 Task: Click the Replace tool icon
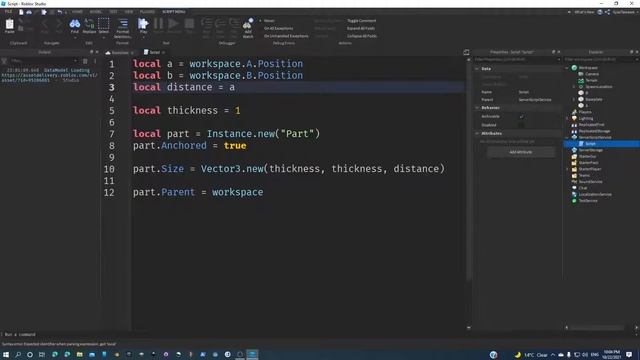89,25
